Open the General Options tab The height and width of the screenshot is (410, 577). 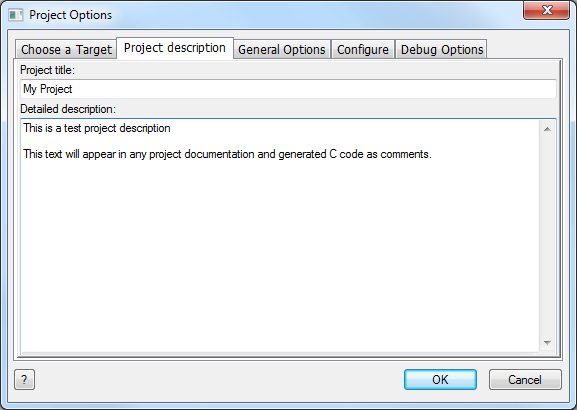tap(282, 49)
